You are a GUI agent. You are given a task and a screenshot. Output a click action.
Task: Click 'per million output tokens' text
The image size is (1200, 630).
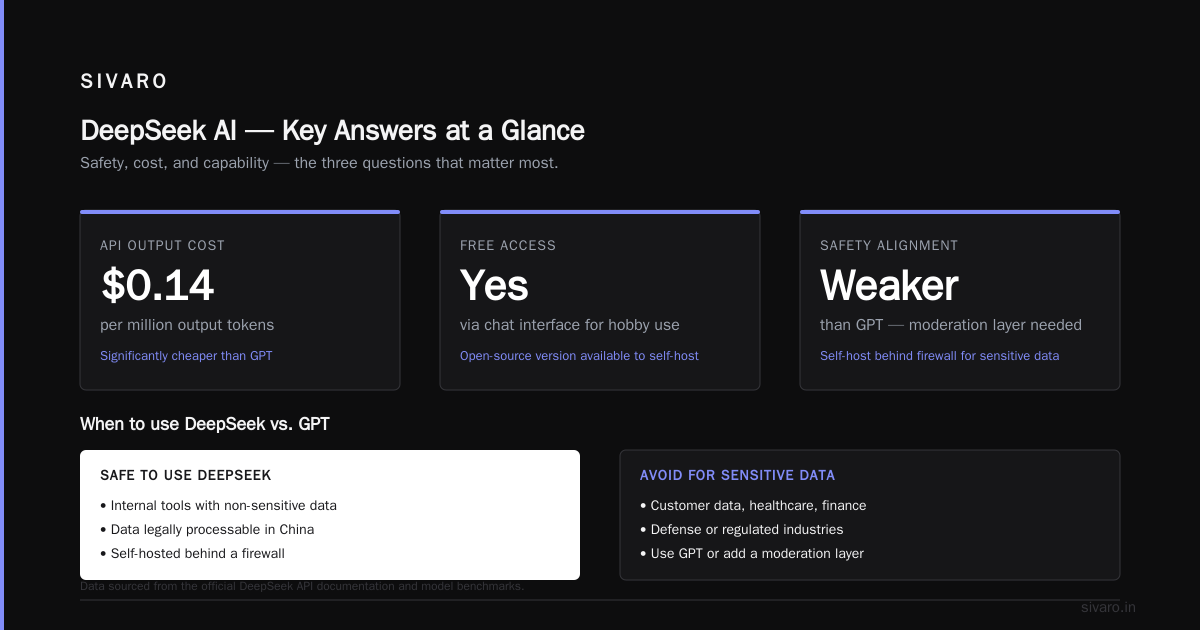187,325
